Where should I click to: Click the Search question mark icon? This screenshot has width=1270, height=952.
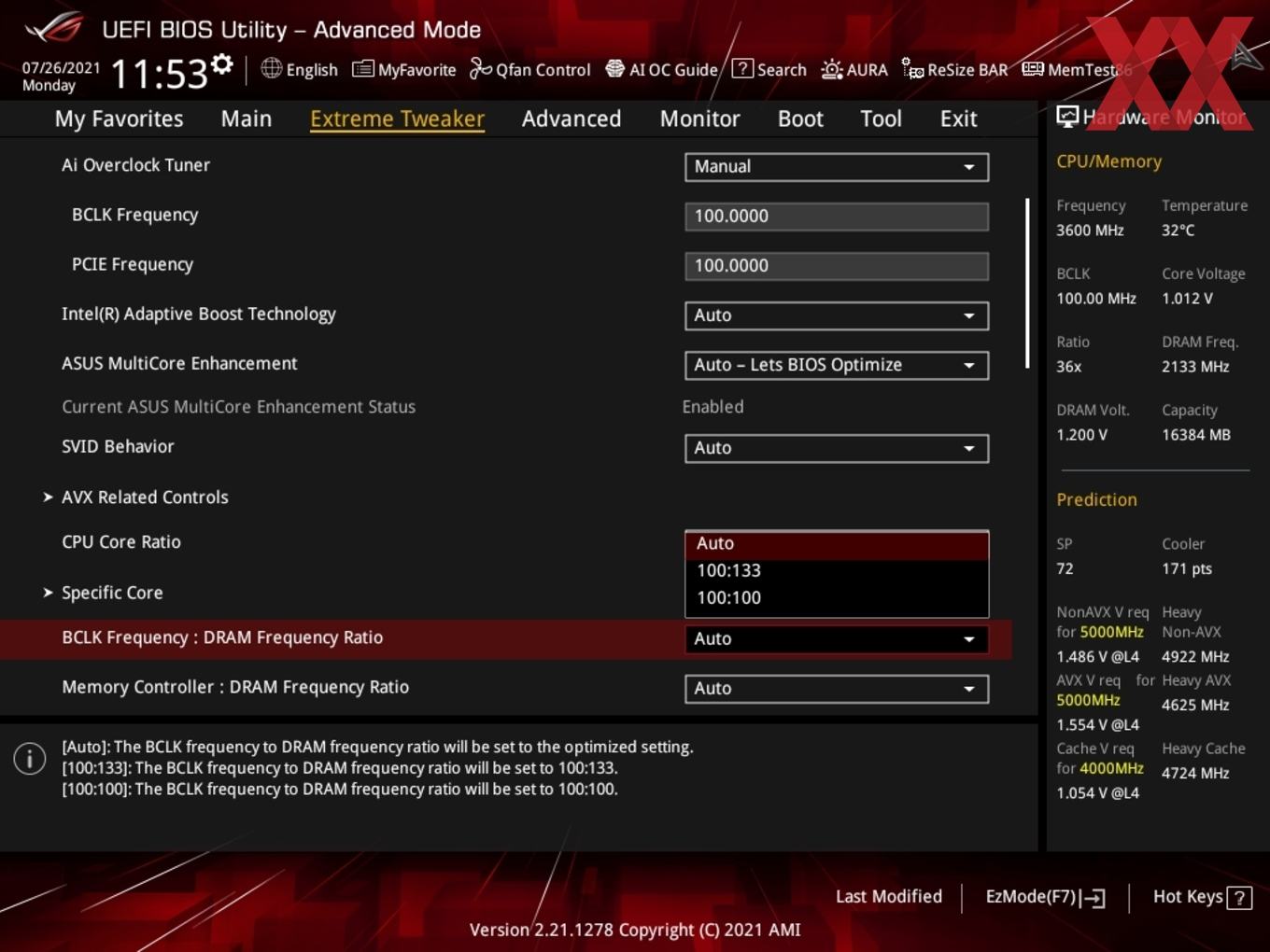[x=742, y=68]
